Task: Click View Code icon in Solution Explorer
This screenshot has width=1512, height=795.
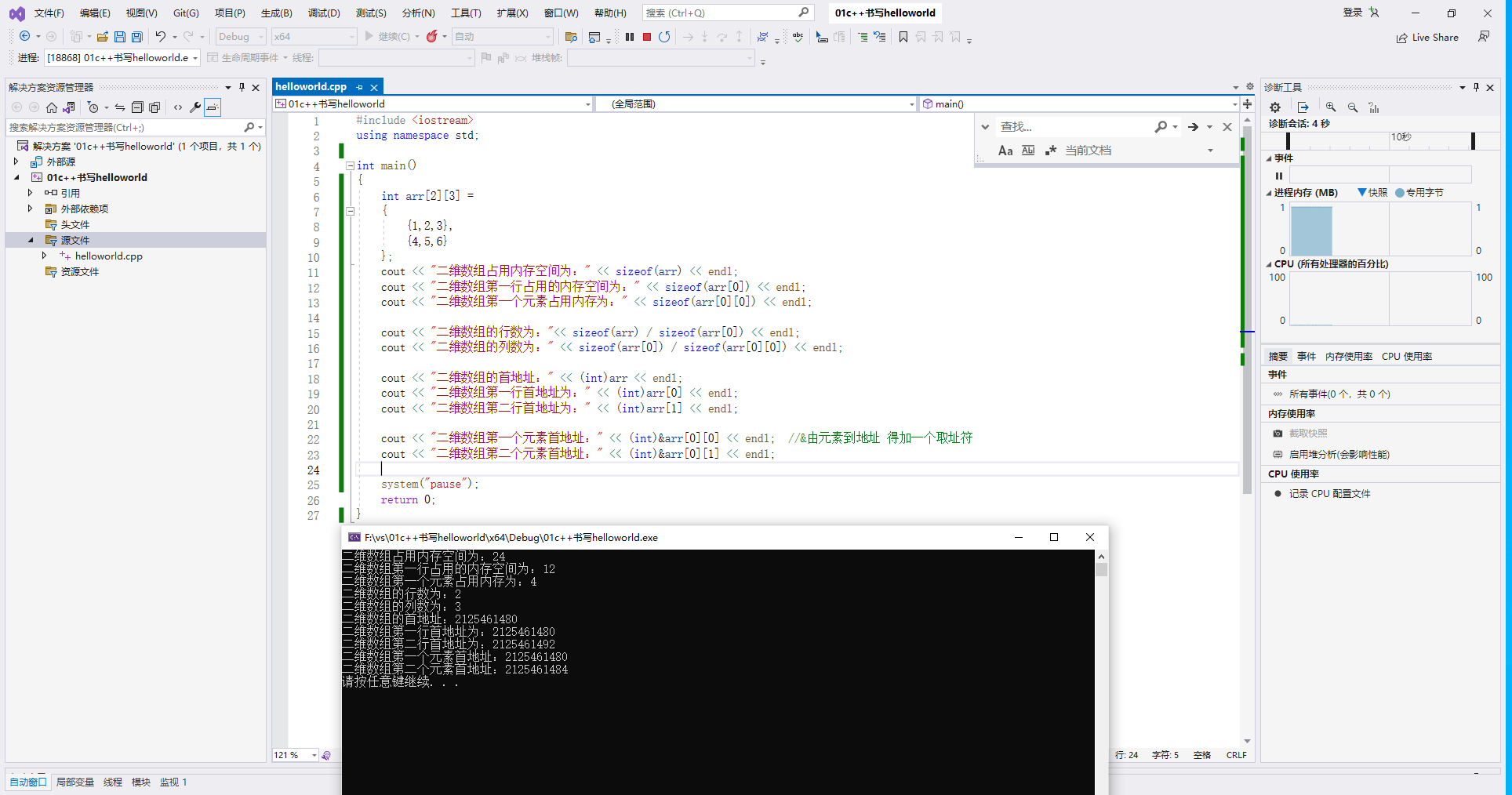Action: tap(178, 107)
